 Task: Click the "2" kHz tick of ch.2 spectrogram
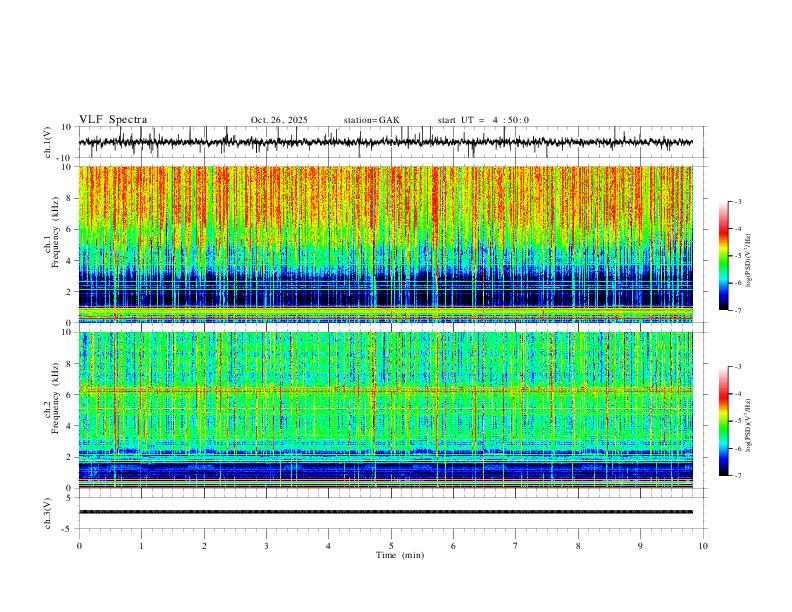pos(70,457)
